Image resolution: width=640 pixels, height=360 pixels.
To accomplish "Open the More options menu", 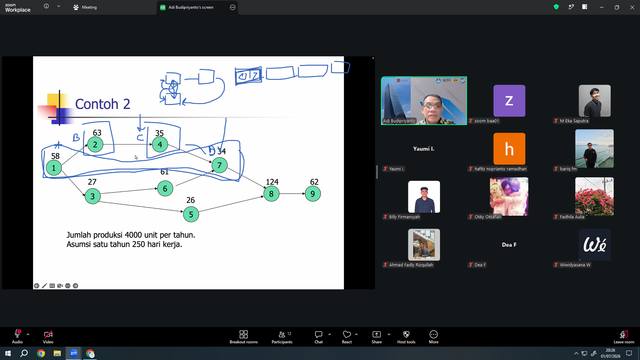I will [433, 337].
